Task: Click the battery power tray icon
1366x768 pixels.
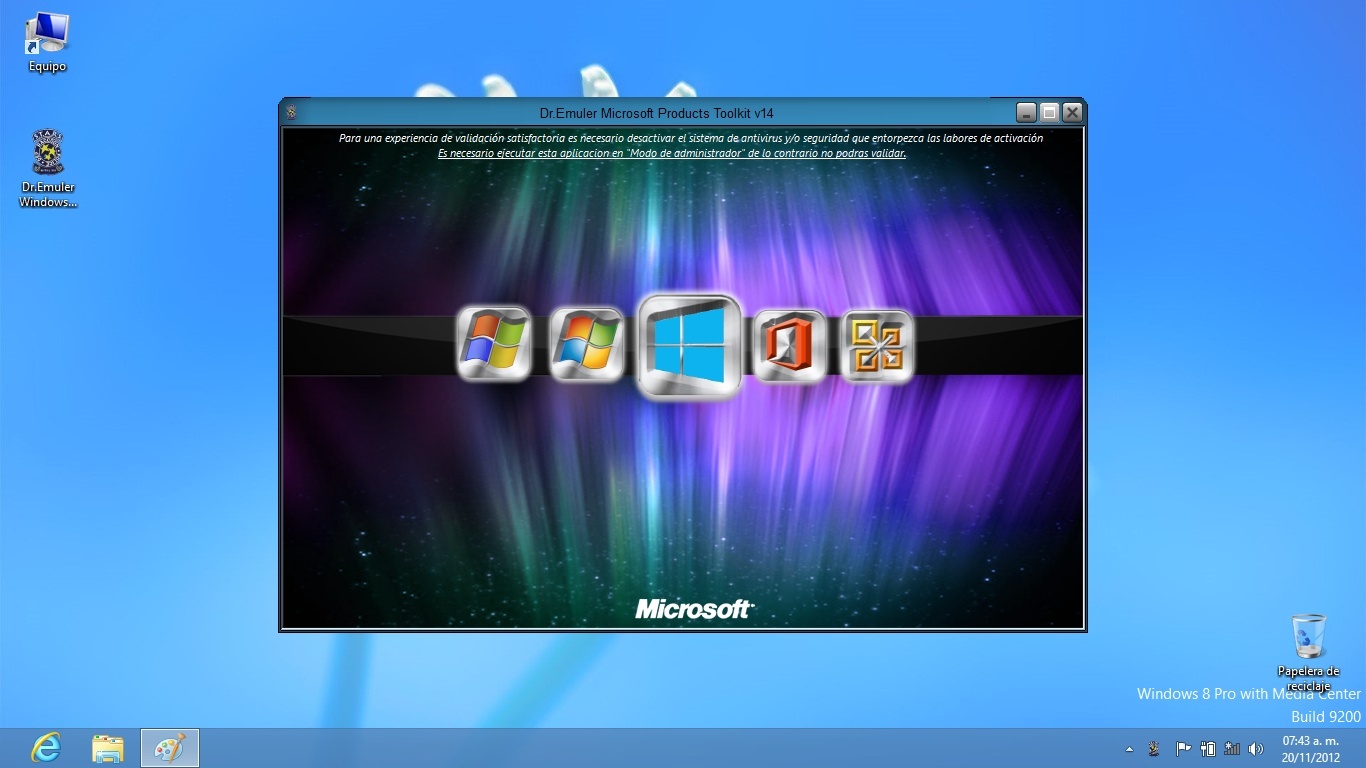Action: pyautogui.click(x=1208, y=748)
